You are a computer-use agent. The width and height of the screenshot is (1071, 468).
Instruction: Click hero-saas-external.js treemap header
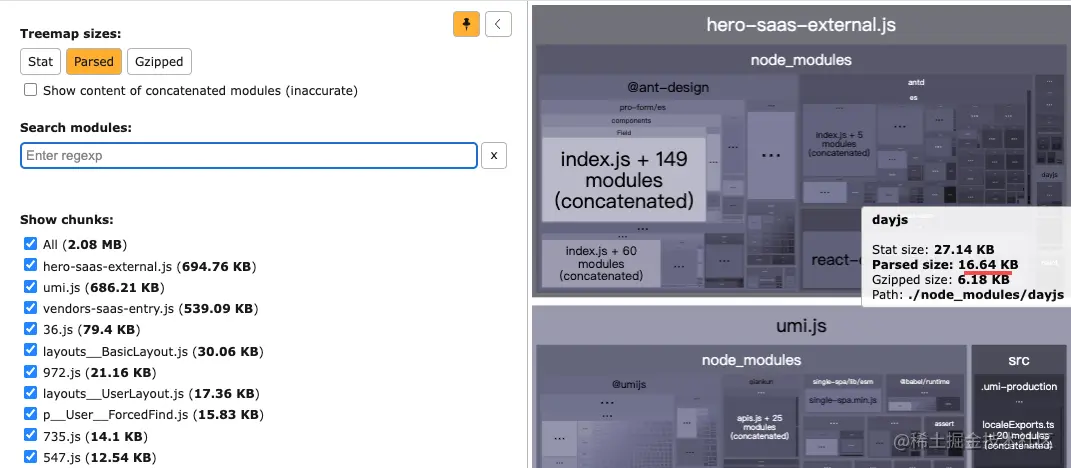(x=801, y=25)
